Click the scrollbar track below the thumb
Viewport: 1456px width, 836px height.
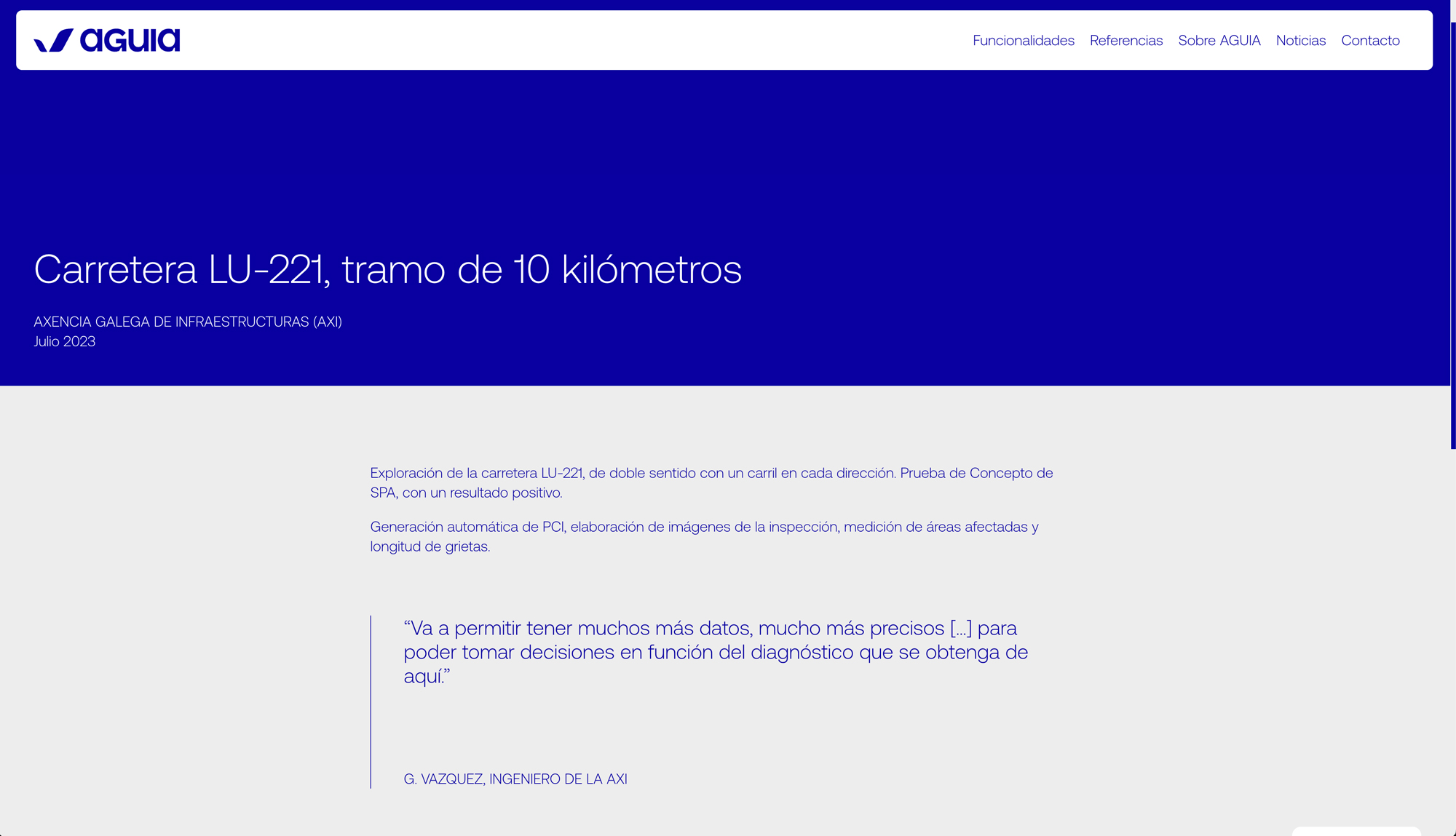pos(1453,640)
